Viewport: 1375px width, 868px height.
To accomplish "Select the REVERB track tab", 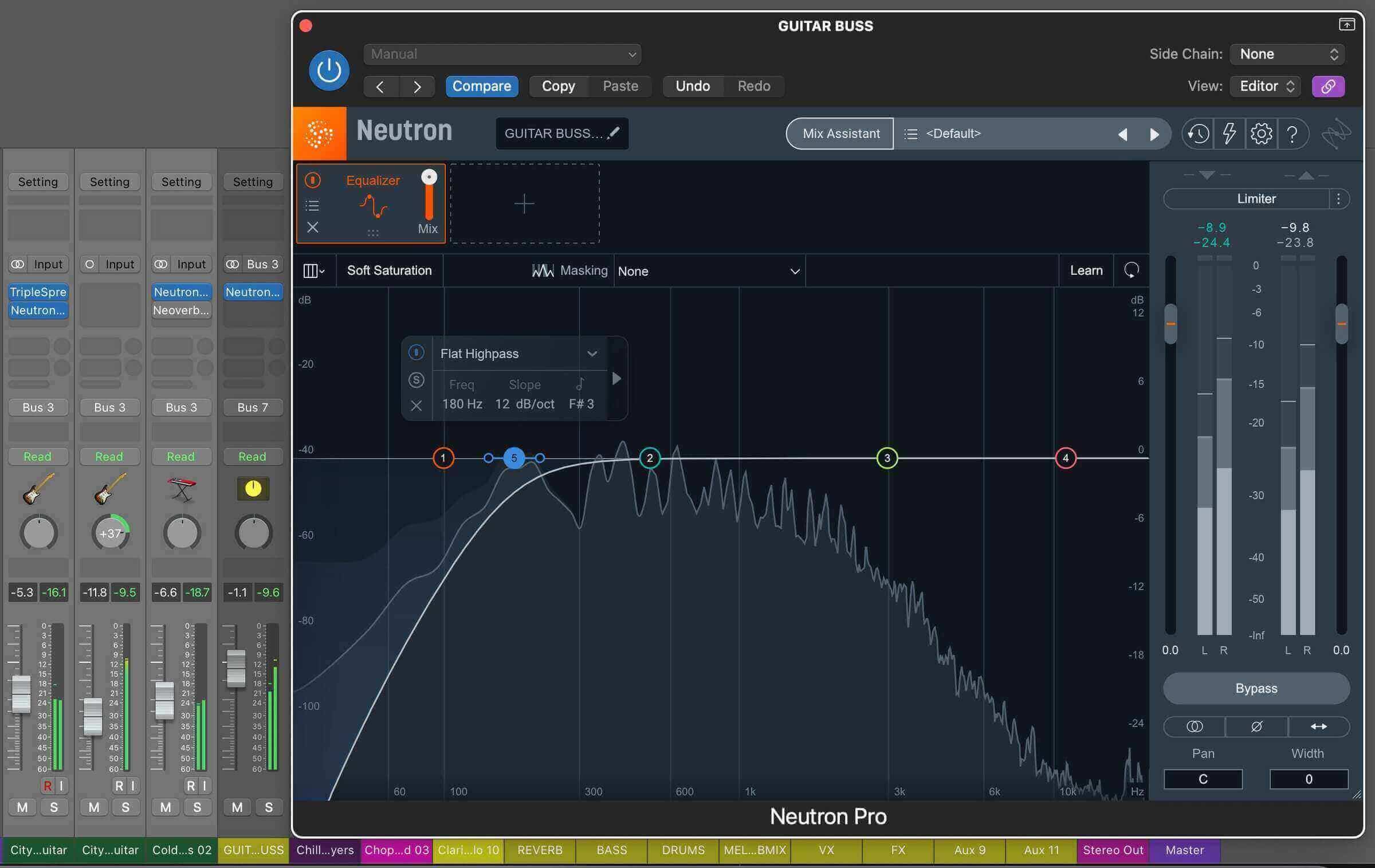I will (x=540, y=850).
